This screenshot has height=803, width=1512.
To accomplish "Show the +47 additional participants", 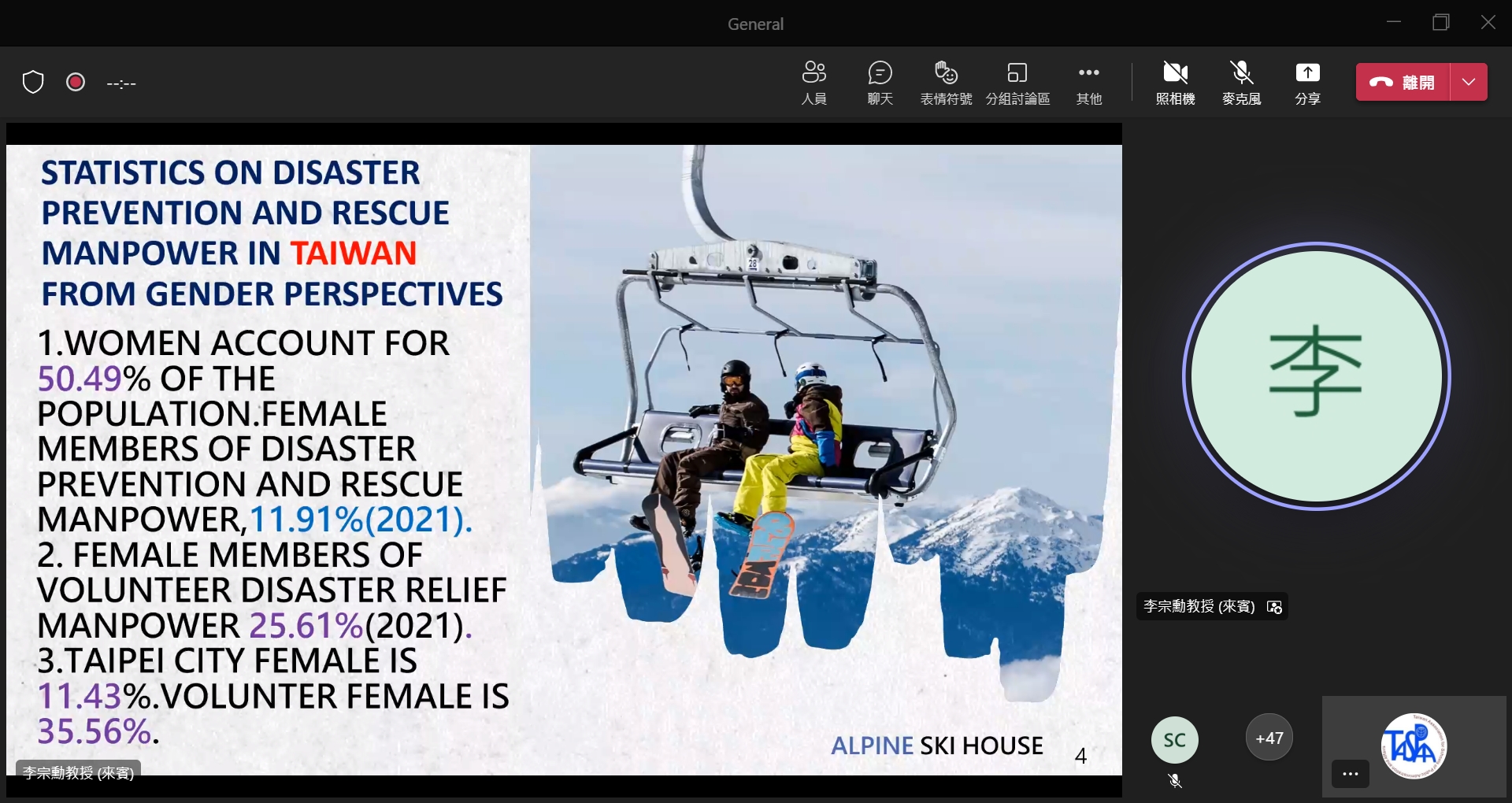I will pyautogui.click(x=1269, y=738).
